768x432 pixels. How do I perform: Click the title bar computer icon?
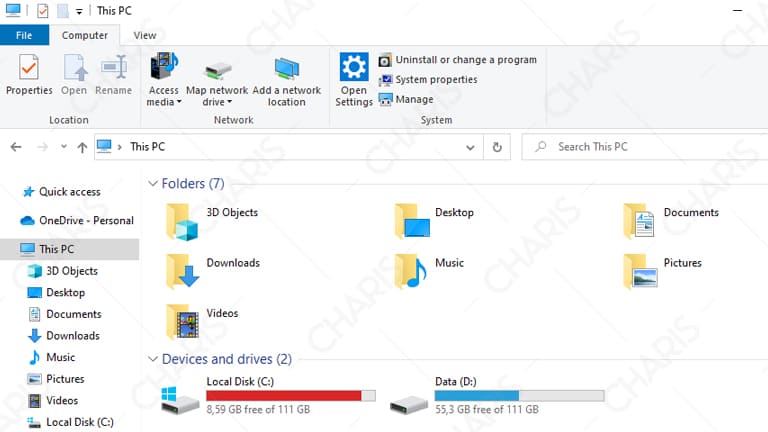pos(13,10)
